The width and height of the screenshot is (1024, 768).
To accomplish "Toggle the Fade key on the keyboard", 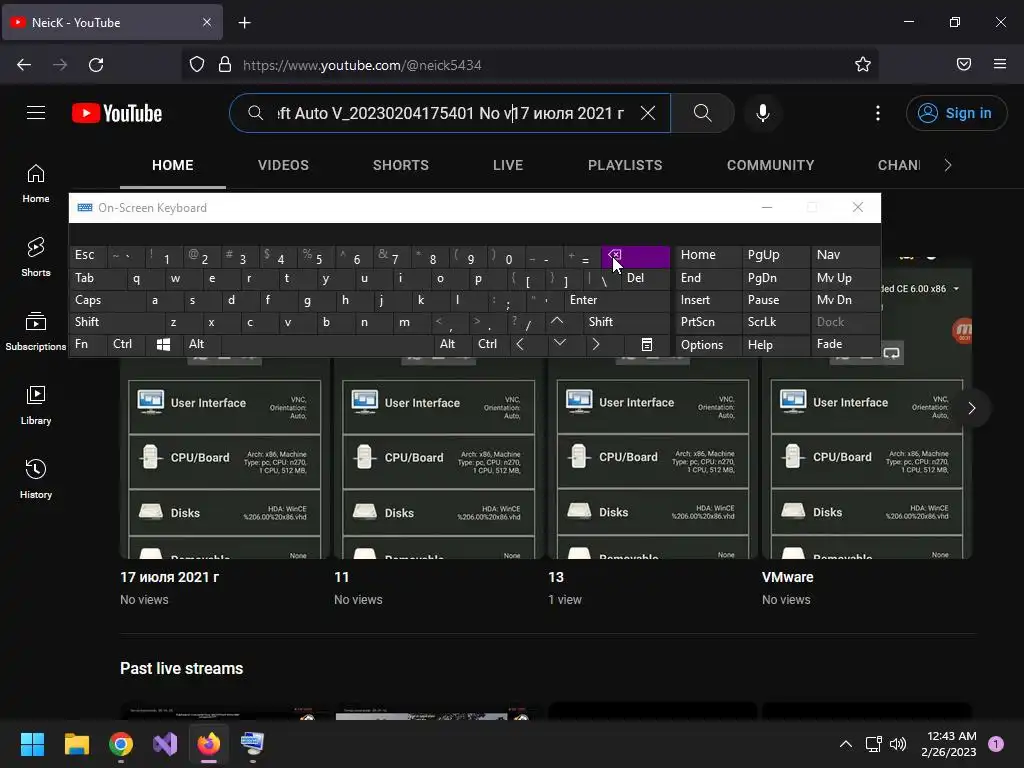I will [846, 344].
